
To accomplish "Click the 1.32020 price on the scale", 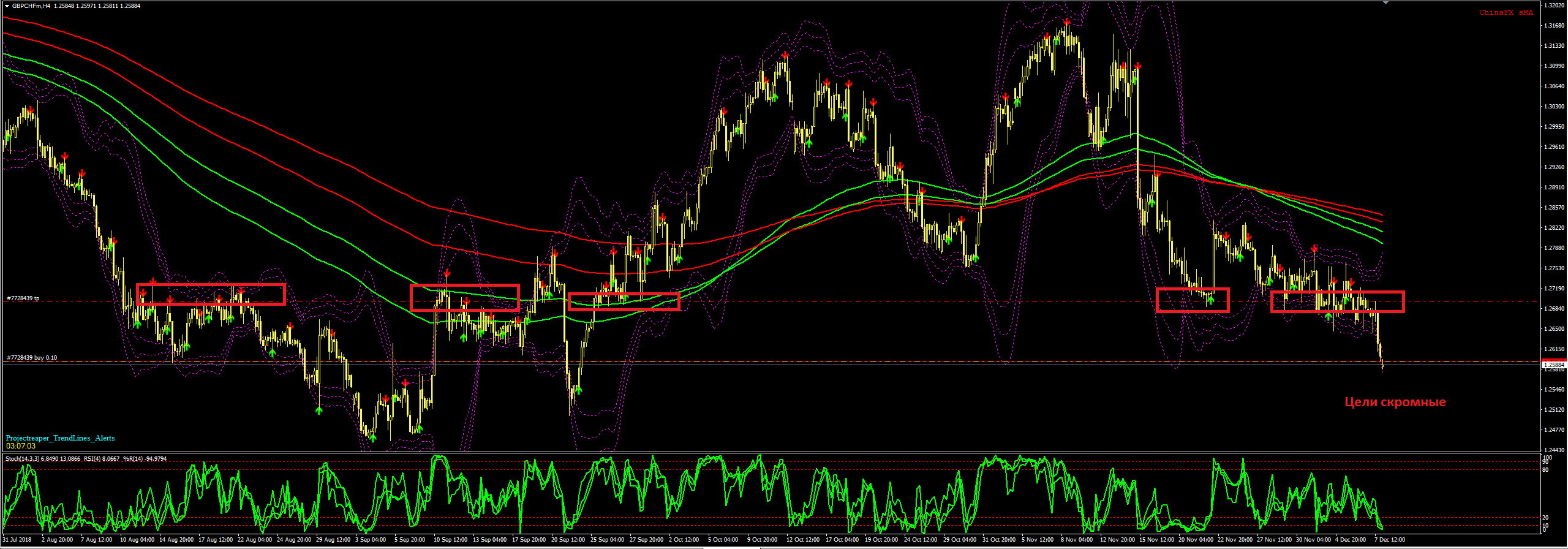I will click(x=1553, y=5).
